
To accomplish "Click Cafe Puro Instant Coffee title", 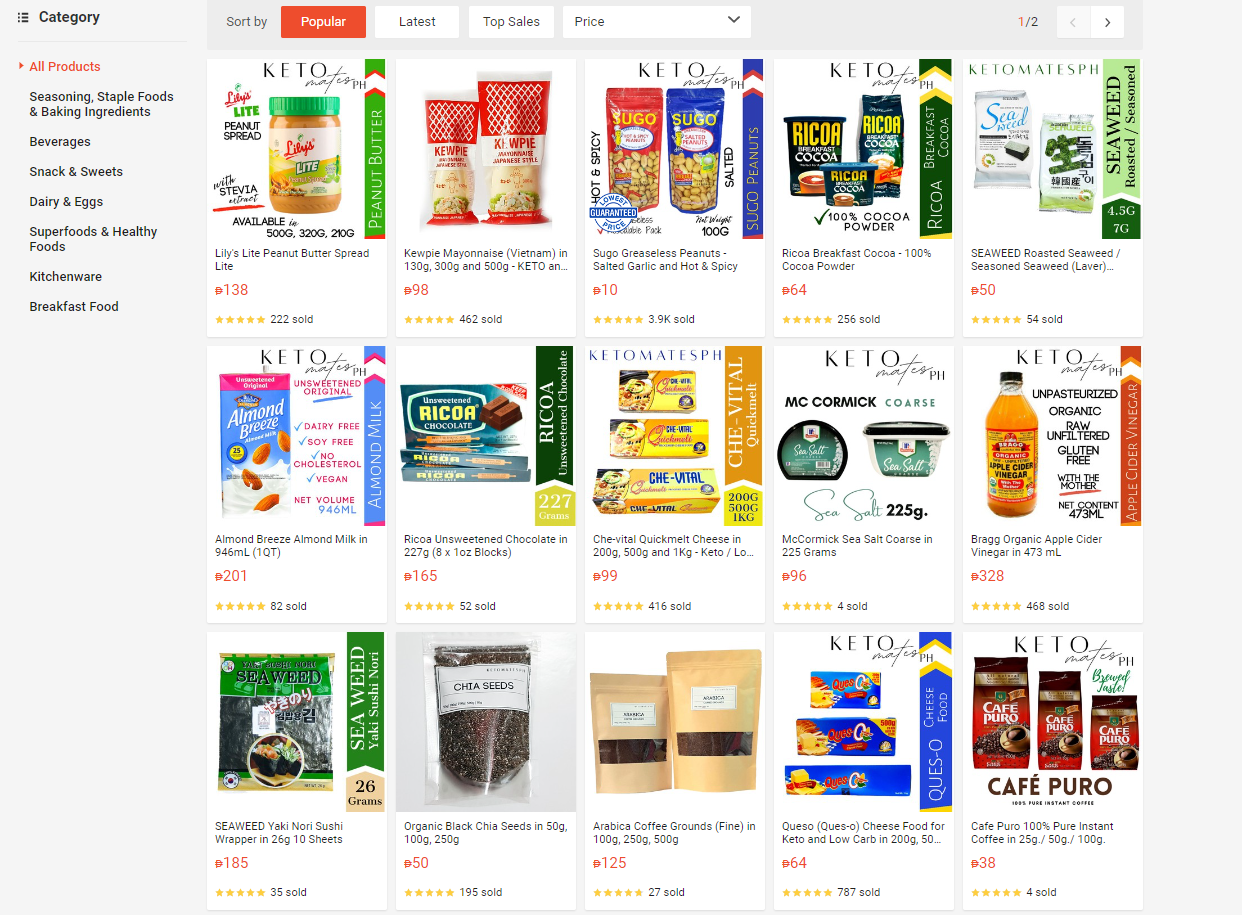I will tap(1043, 833).
